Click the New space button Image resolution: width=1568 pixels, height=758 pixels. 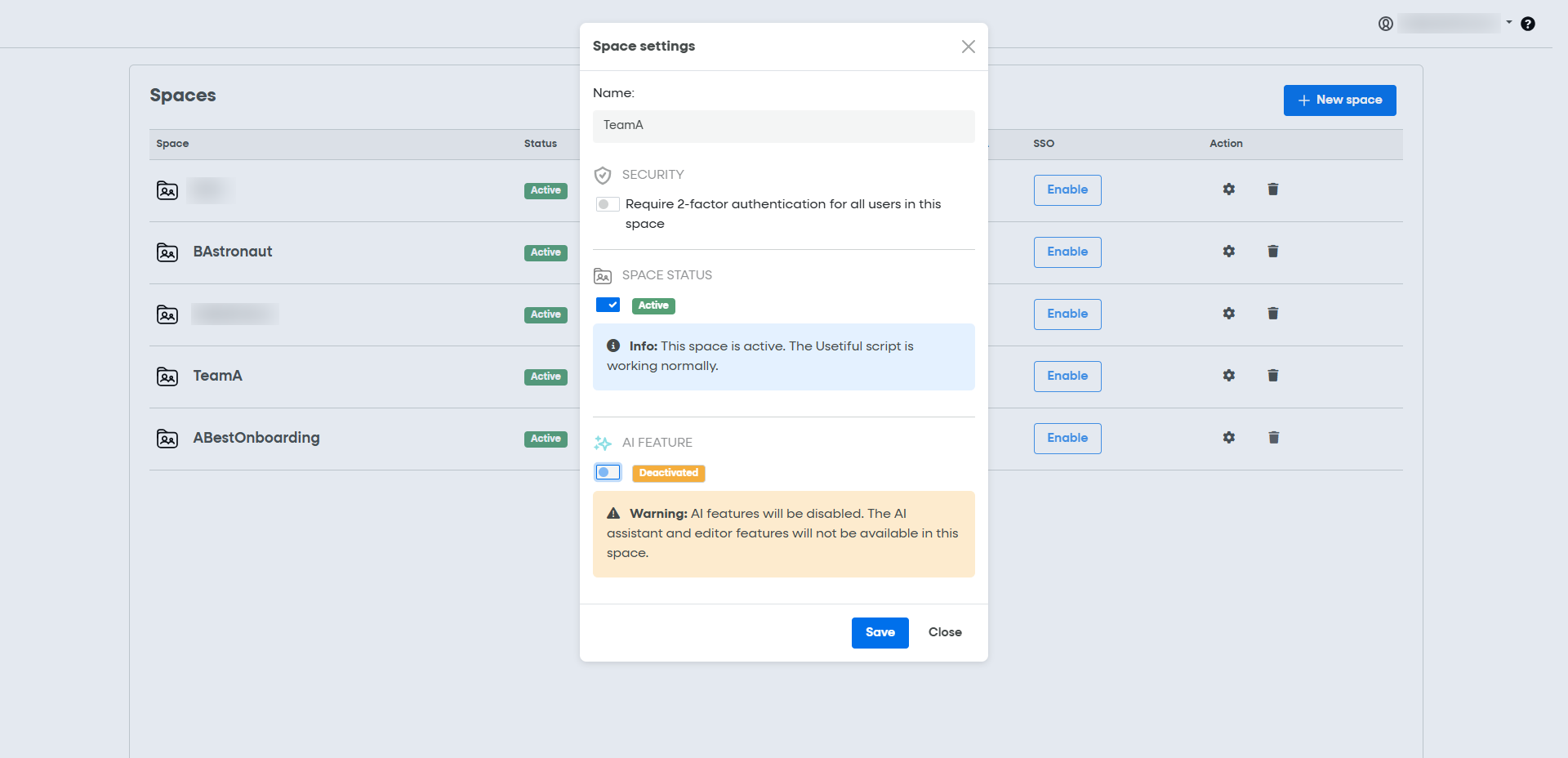1339,100
